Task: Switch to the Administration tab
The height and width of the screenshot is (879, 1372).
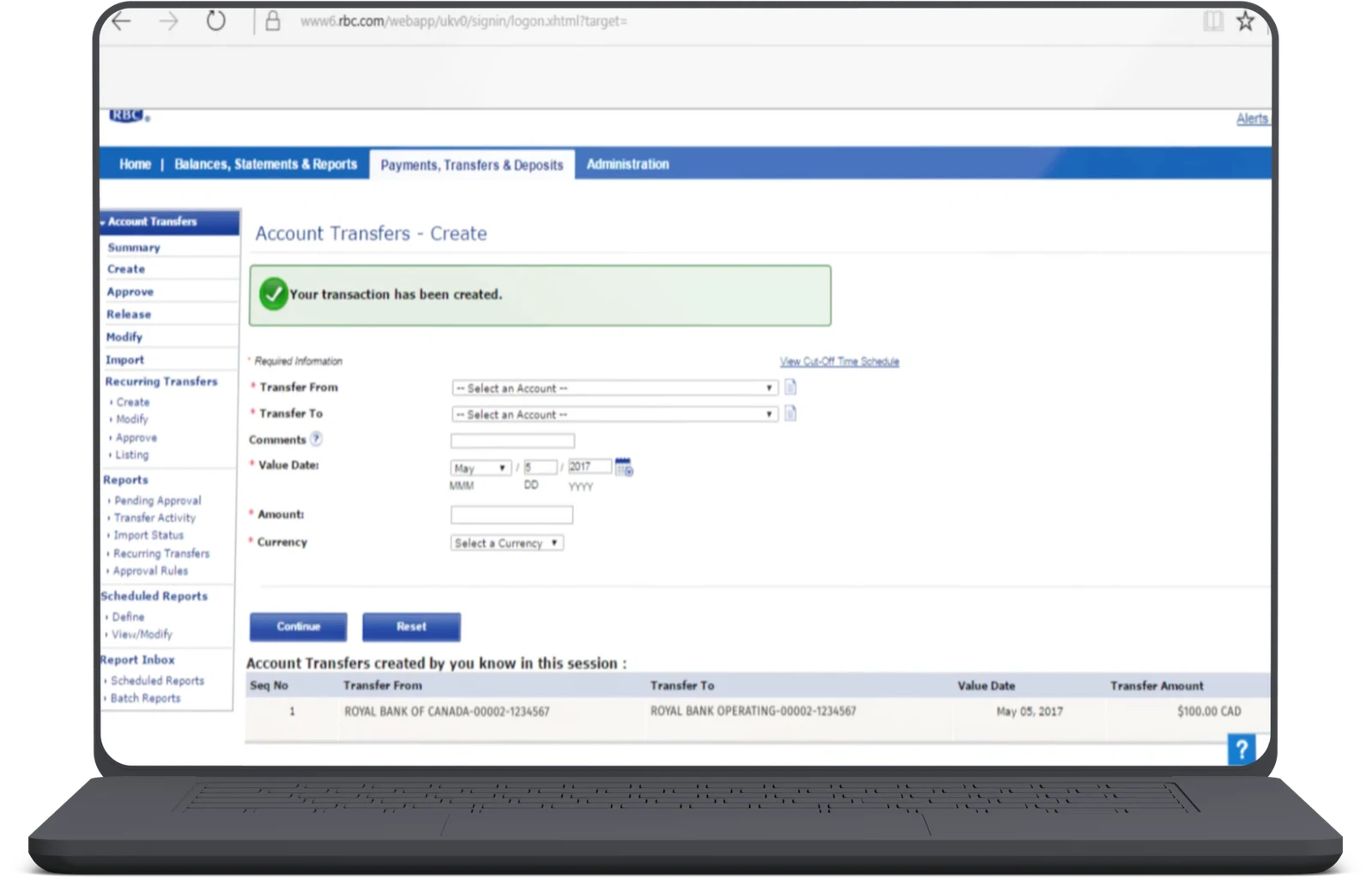Action: (x=627, y=164)
